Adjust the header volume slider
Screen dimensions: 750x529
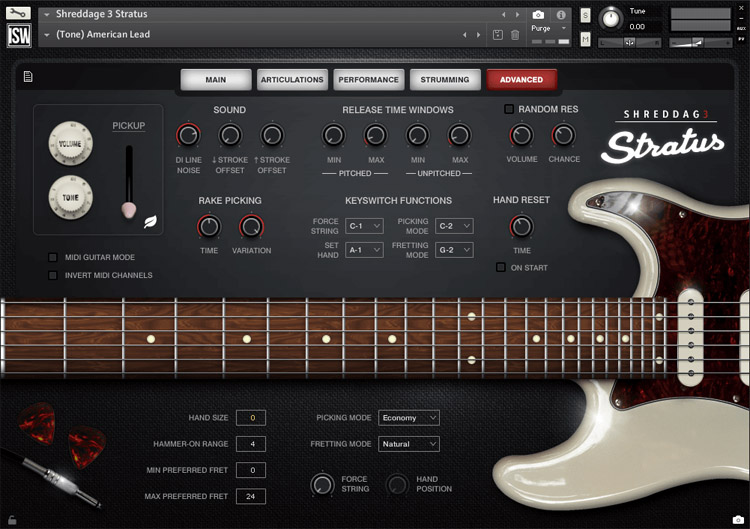[701, 43]
